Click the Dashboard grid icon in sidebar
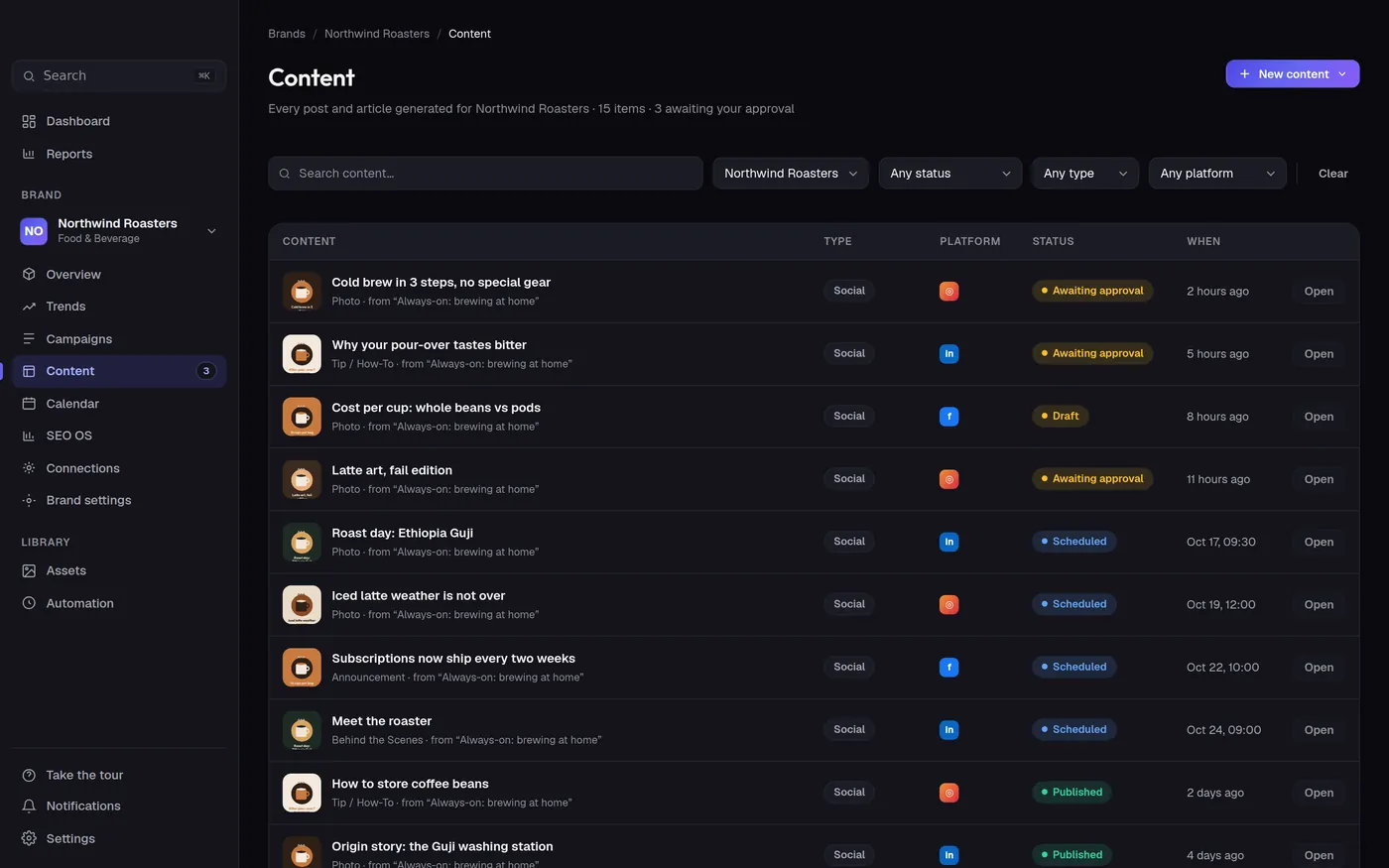 29,121
